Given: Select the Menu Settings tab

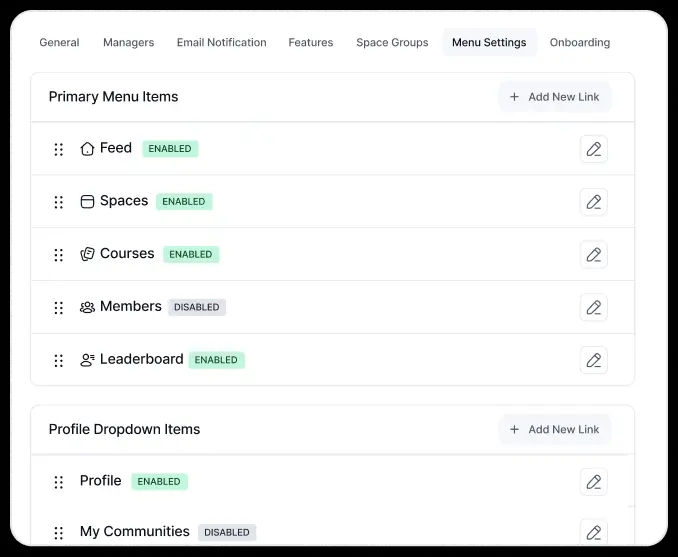Looking at the screenshot, I should click(x=489, y=42).
